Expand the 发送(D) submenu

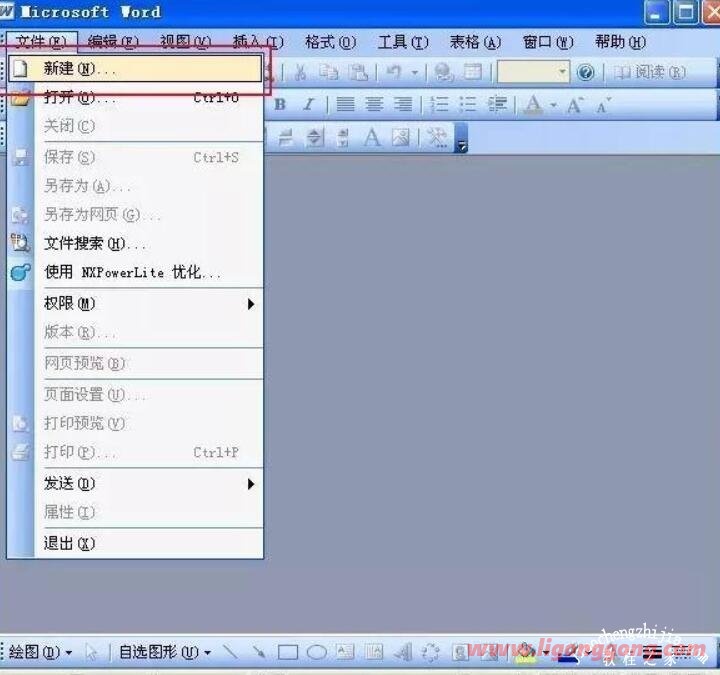(135, 484)
